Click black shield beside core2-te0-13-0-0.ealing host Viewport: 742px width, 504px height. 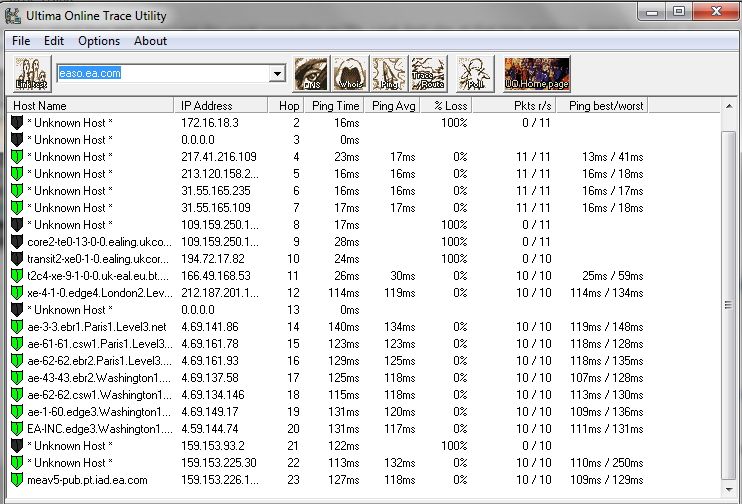pos(17,242)
